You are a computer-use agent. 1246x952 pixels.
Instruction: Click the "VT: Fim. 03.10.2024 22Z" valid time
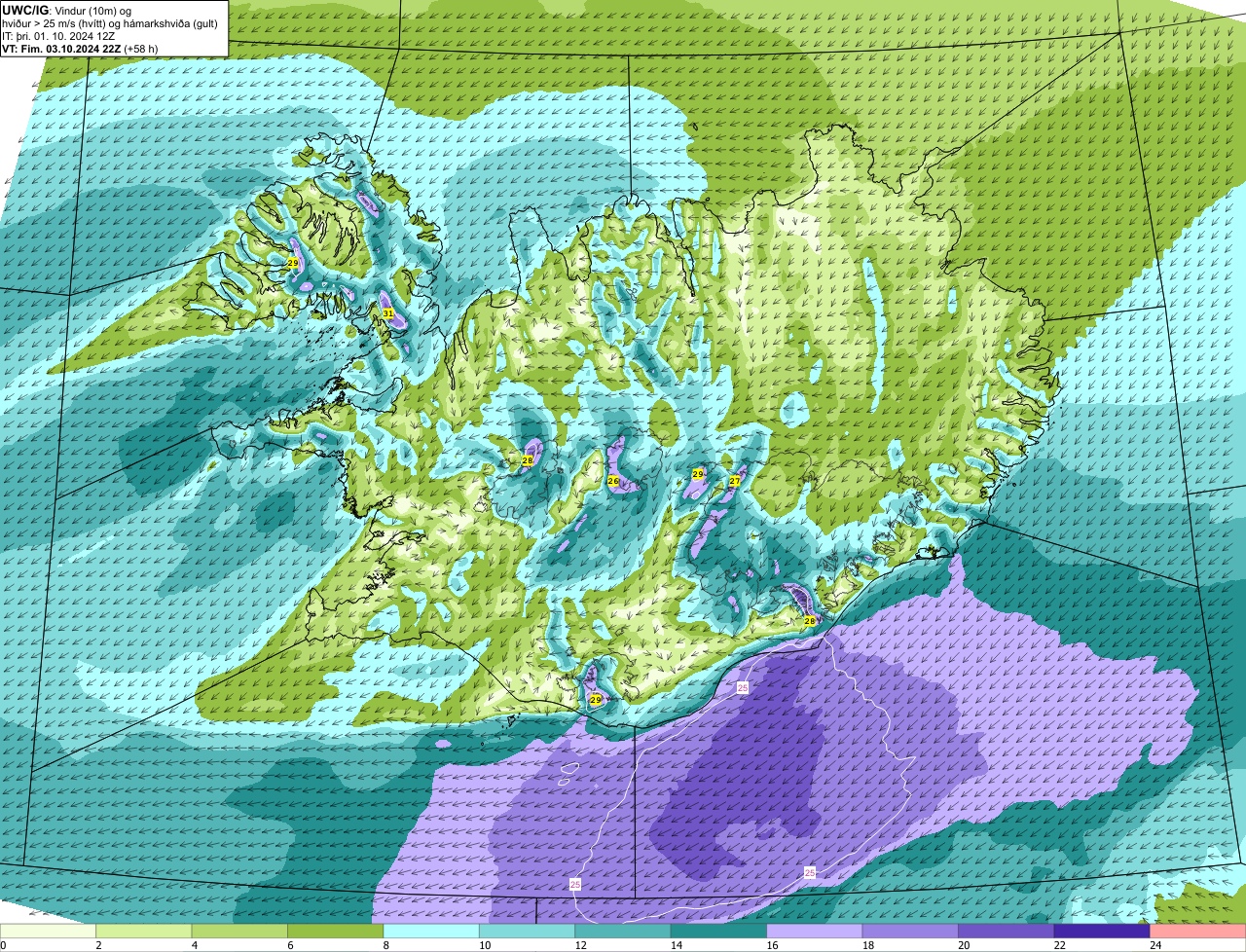pyautogui.click(x=61, y=48)
